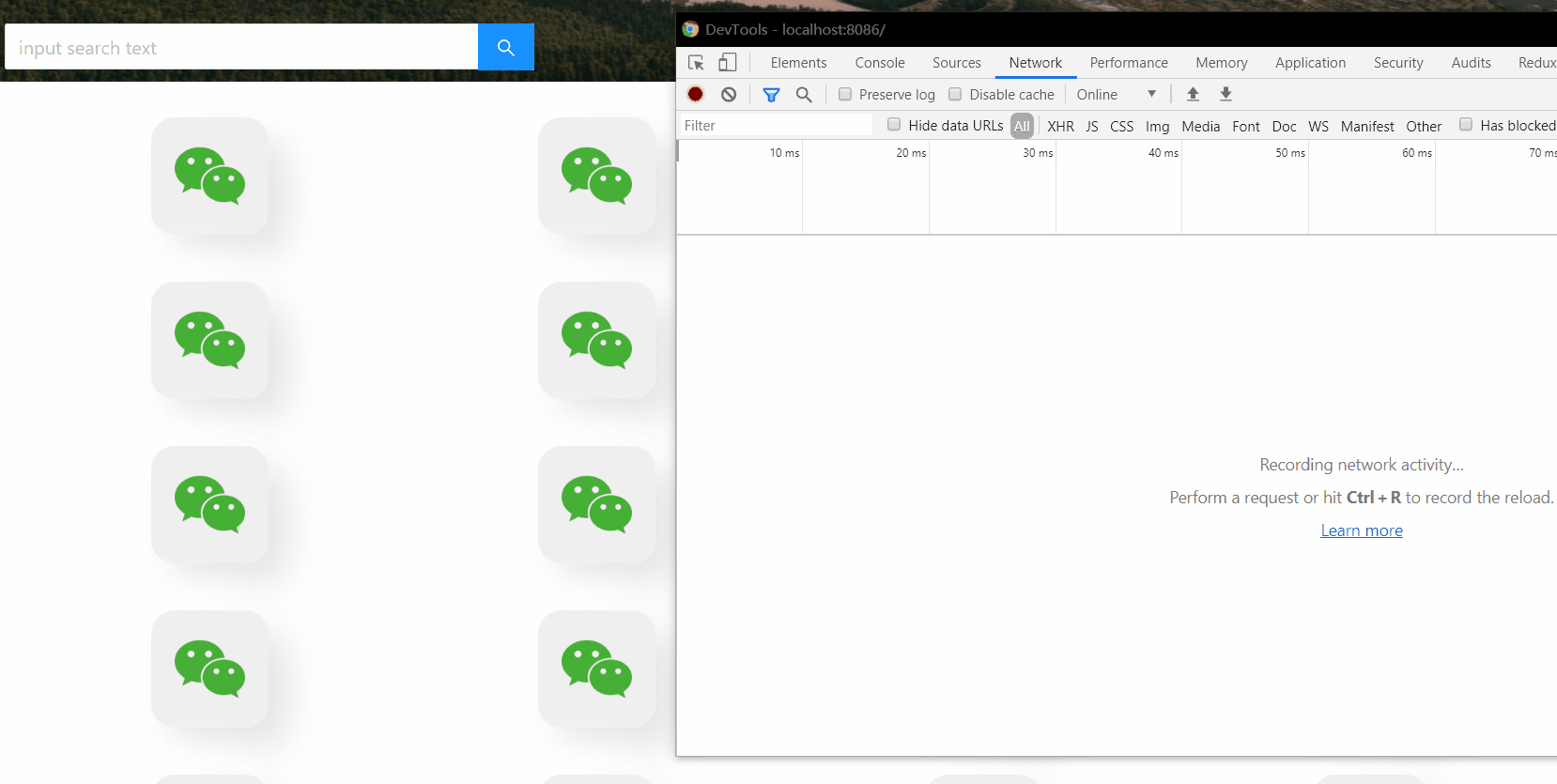Toggle the device toolbar icon
This screenshot has width=1557, height=784.
click(727, 63)
